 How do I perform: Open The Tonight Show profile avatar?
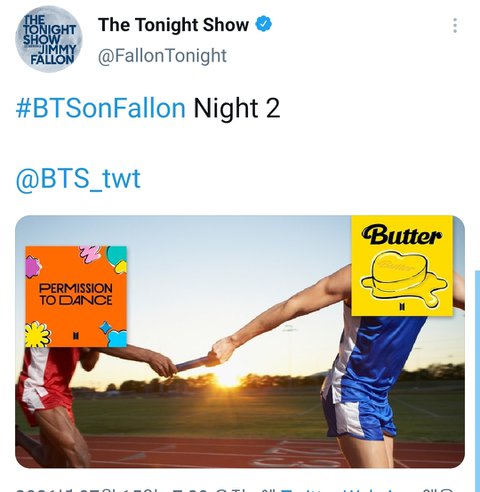[48, 39]
